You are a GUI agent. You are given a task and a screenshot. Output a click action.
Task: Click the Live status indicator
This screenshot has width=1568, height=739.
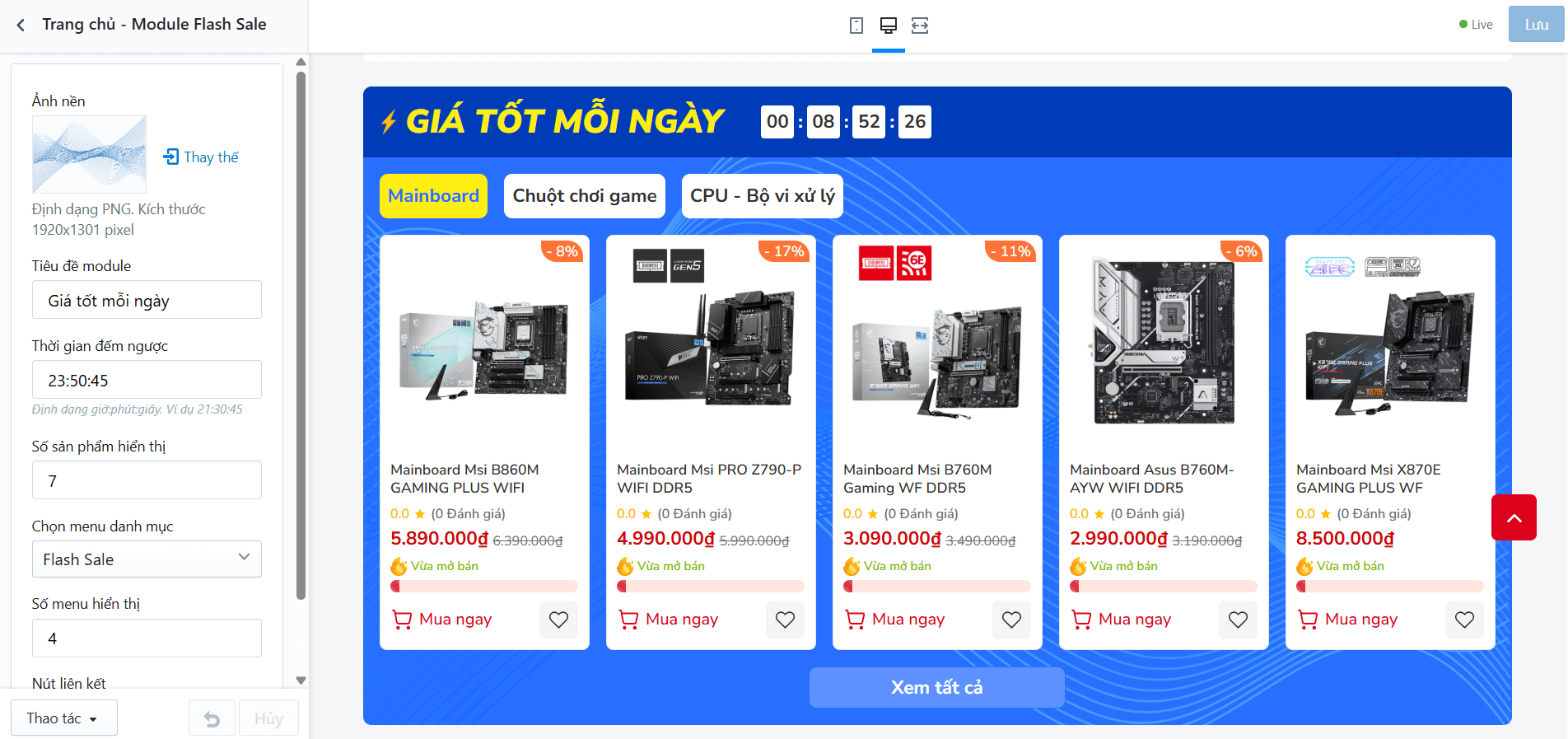(x=1476, y=25)
